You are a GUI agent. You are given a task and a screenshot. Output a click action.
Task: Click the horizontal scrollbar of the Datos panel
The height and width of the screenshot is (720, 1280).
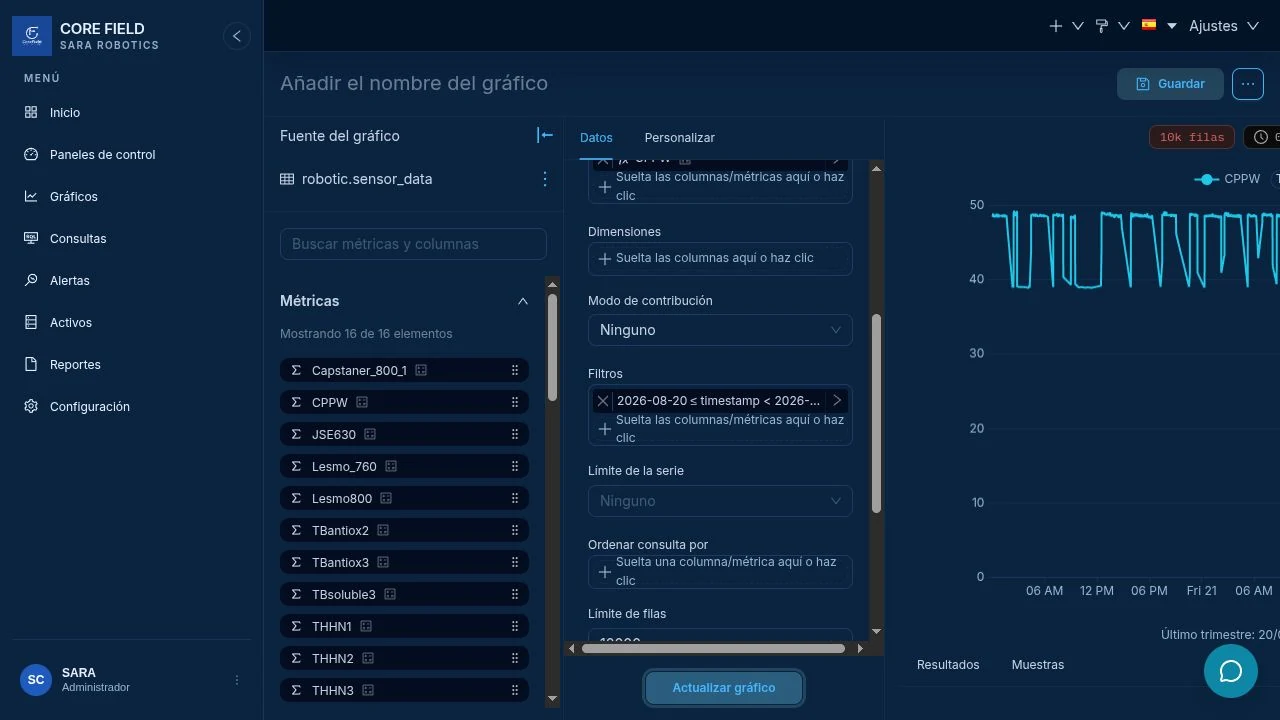[714, 649]
